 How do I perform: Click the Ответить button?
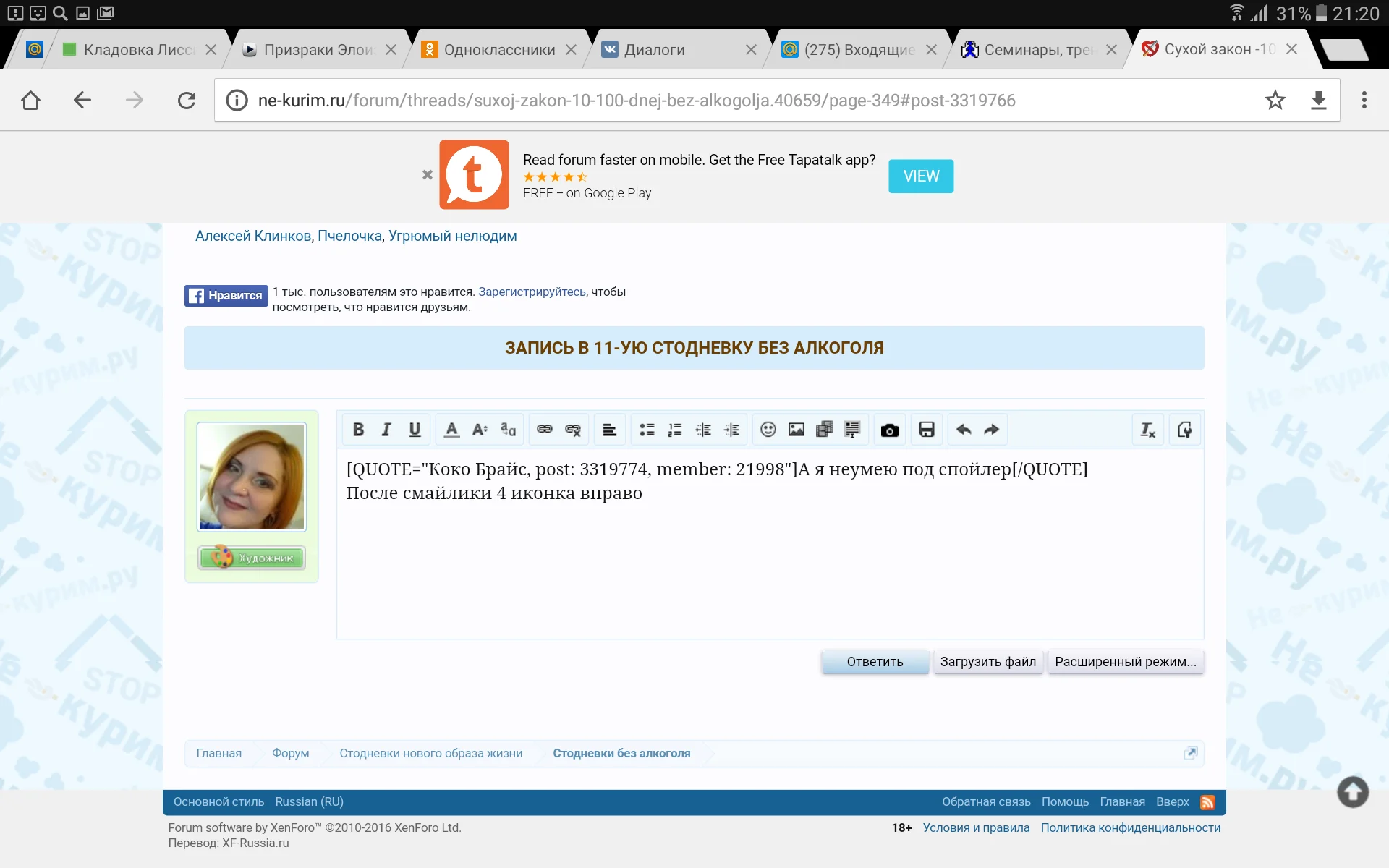pos(875,662)
